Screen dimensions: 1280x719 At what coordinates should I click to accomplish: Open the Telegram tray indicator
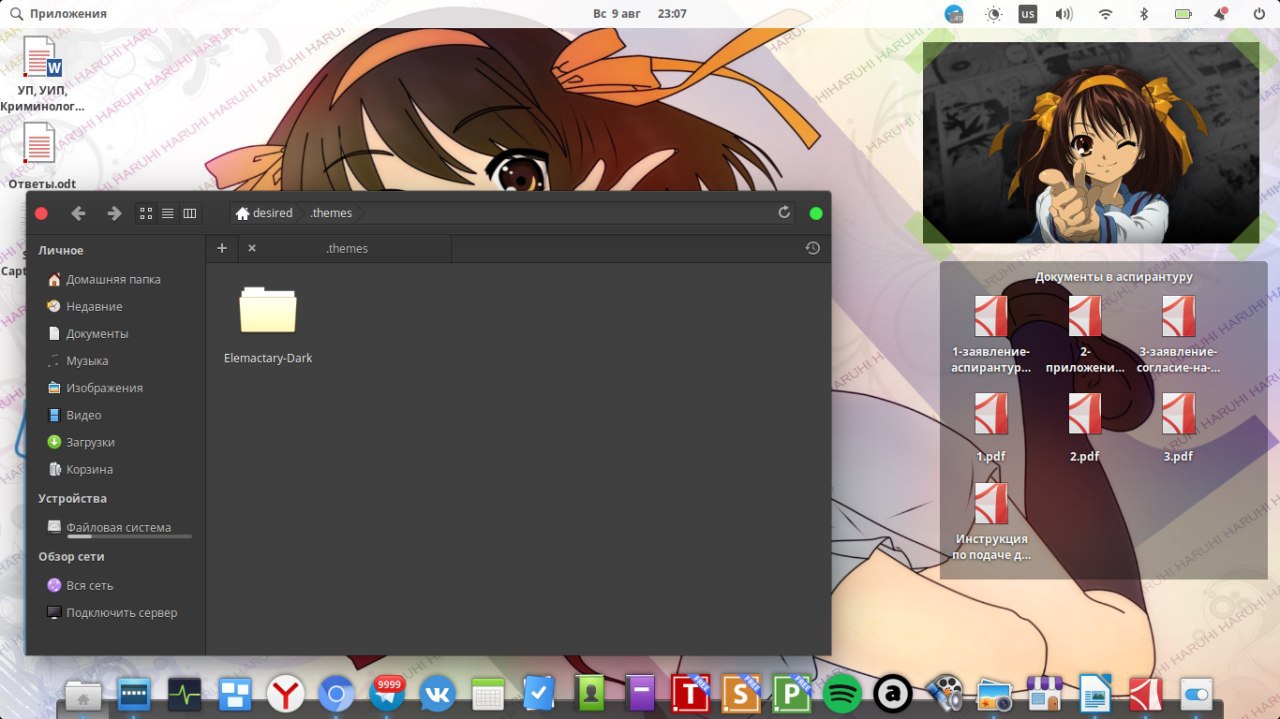(954, 14)
